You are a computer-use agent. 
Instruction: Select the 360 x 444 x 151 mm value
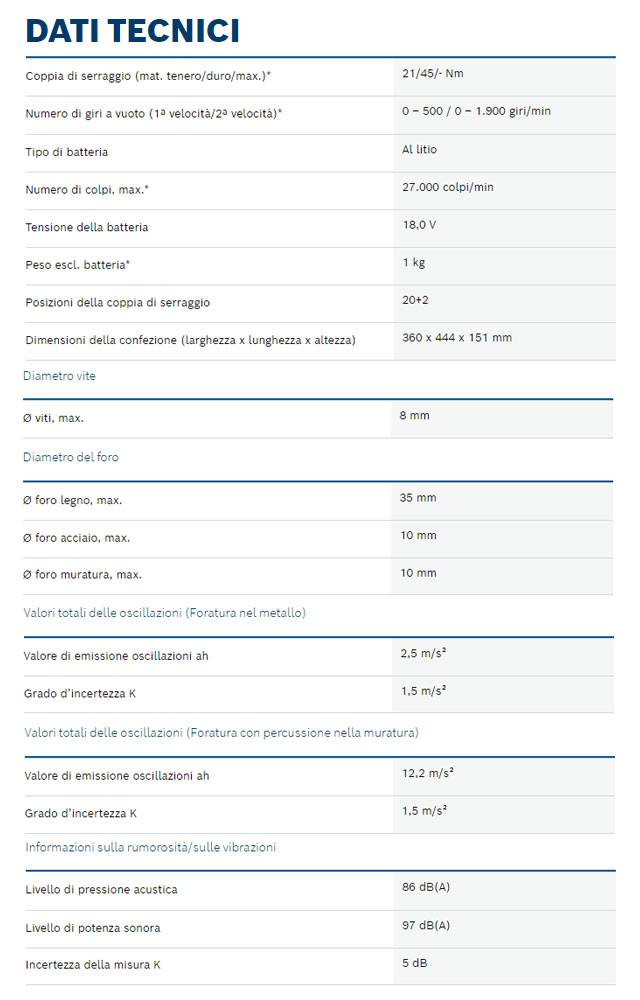point(457,337)
